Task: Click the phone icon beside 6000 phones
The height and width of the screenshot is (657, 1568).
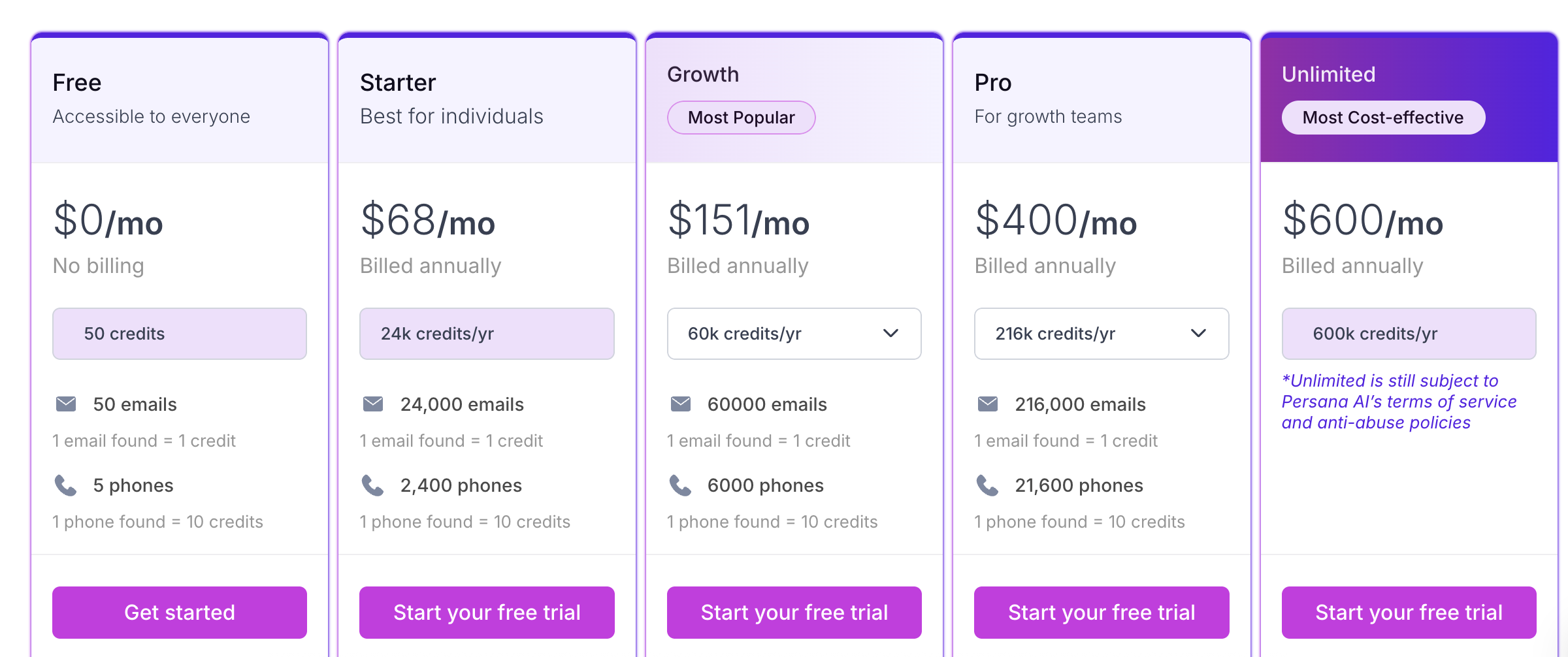Action: point(680,485)
